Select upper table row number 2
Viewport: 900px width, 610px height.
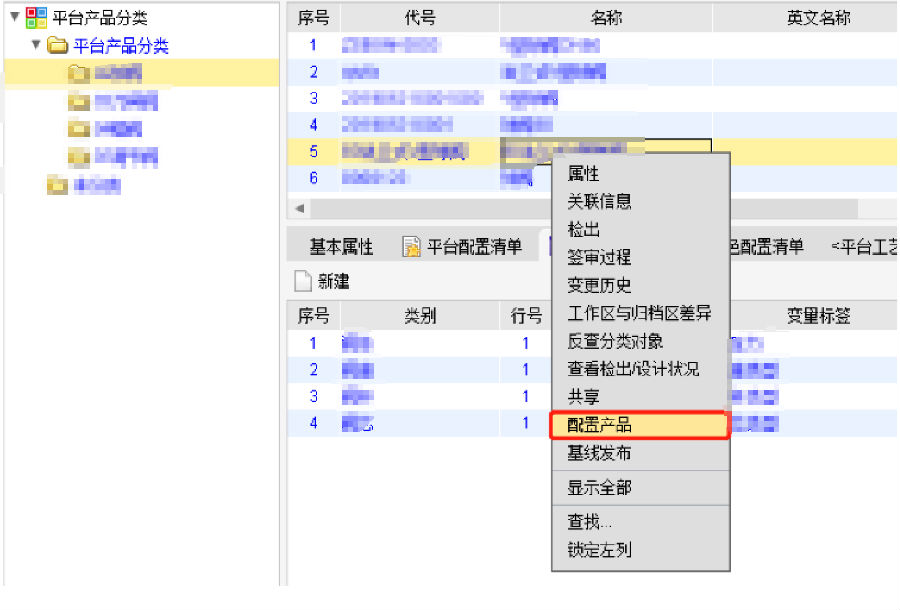tap(313, 72)
